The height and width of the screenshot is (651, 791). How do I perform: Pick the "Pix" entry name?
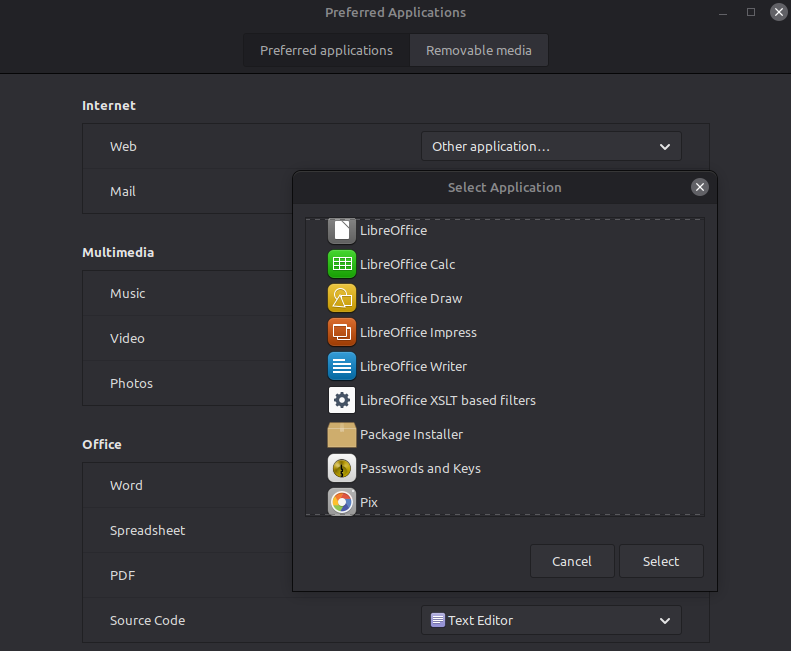point(369,503)
